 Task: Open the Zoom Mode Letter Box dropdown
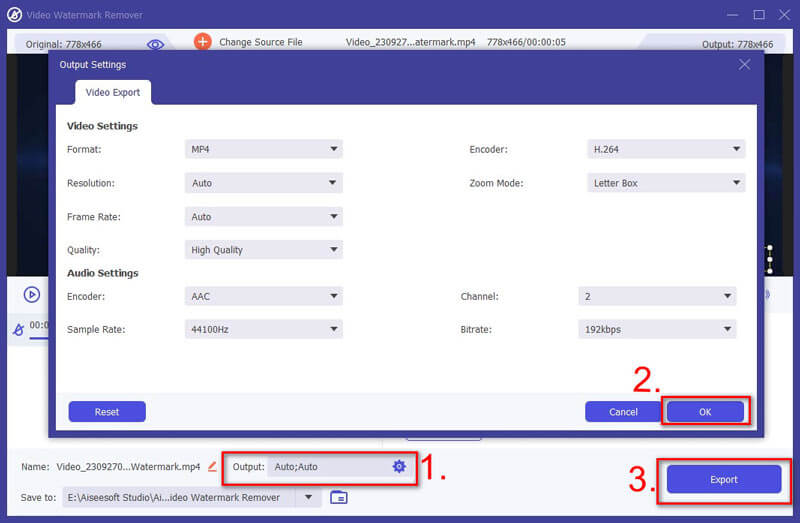pyautogui.click(x=666, y=183)
